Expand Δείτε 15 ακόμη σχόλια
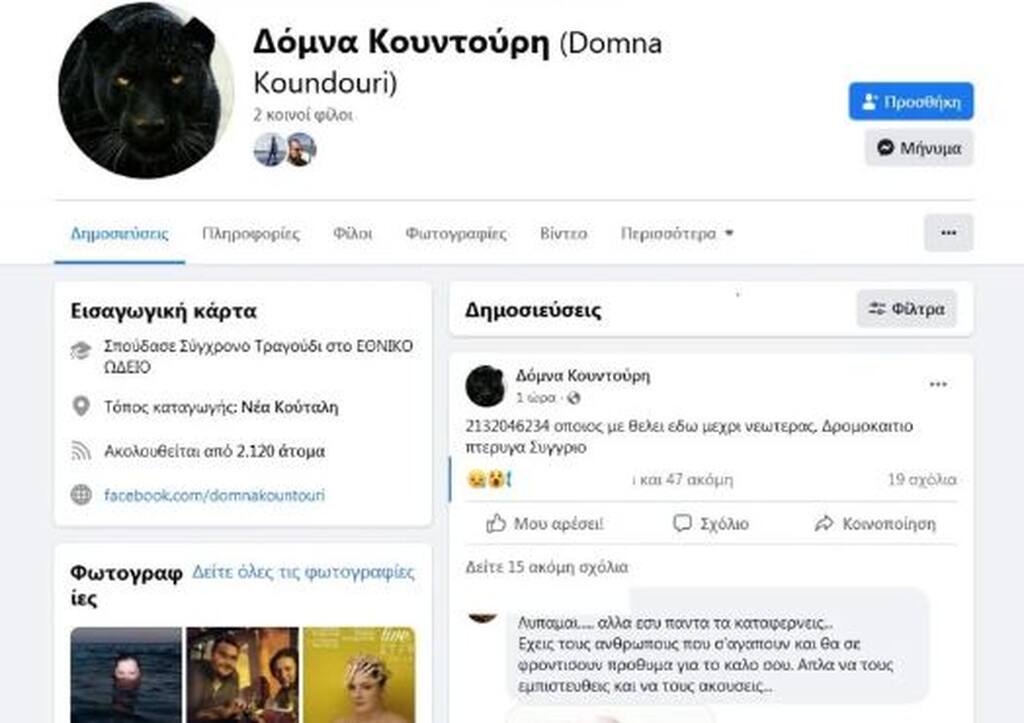1024x723 pixels. pos(547,567)
